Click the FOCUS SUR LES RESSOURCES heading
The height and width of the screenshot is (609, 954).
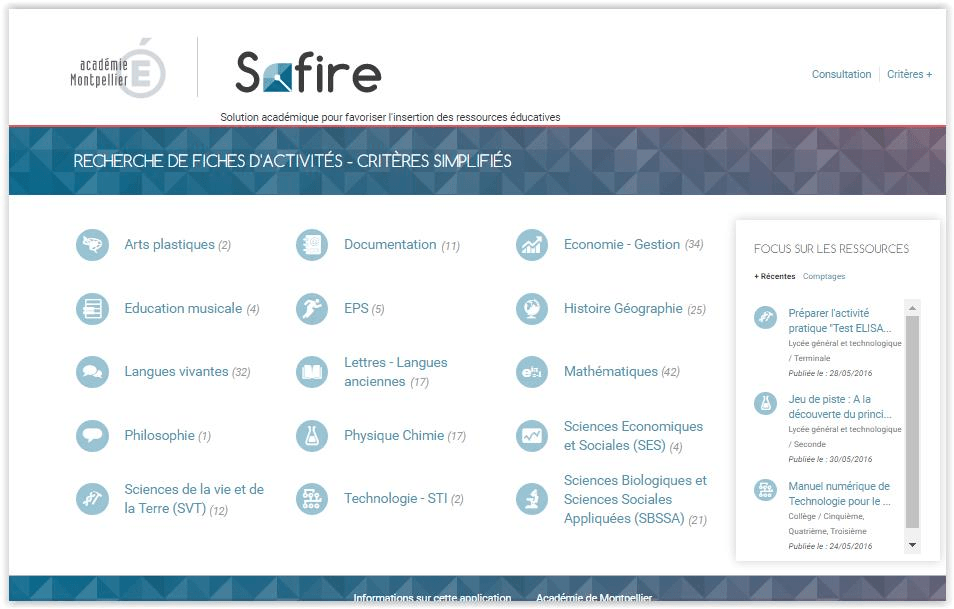point(831,249)
